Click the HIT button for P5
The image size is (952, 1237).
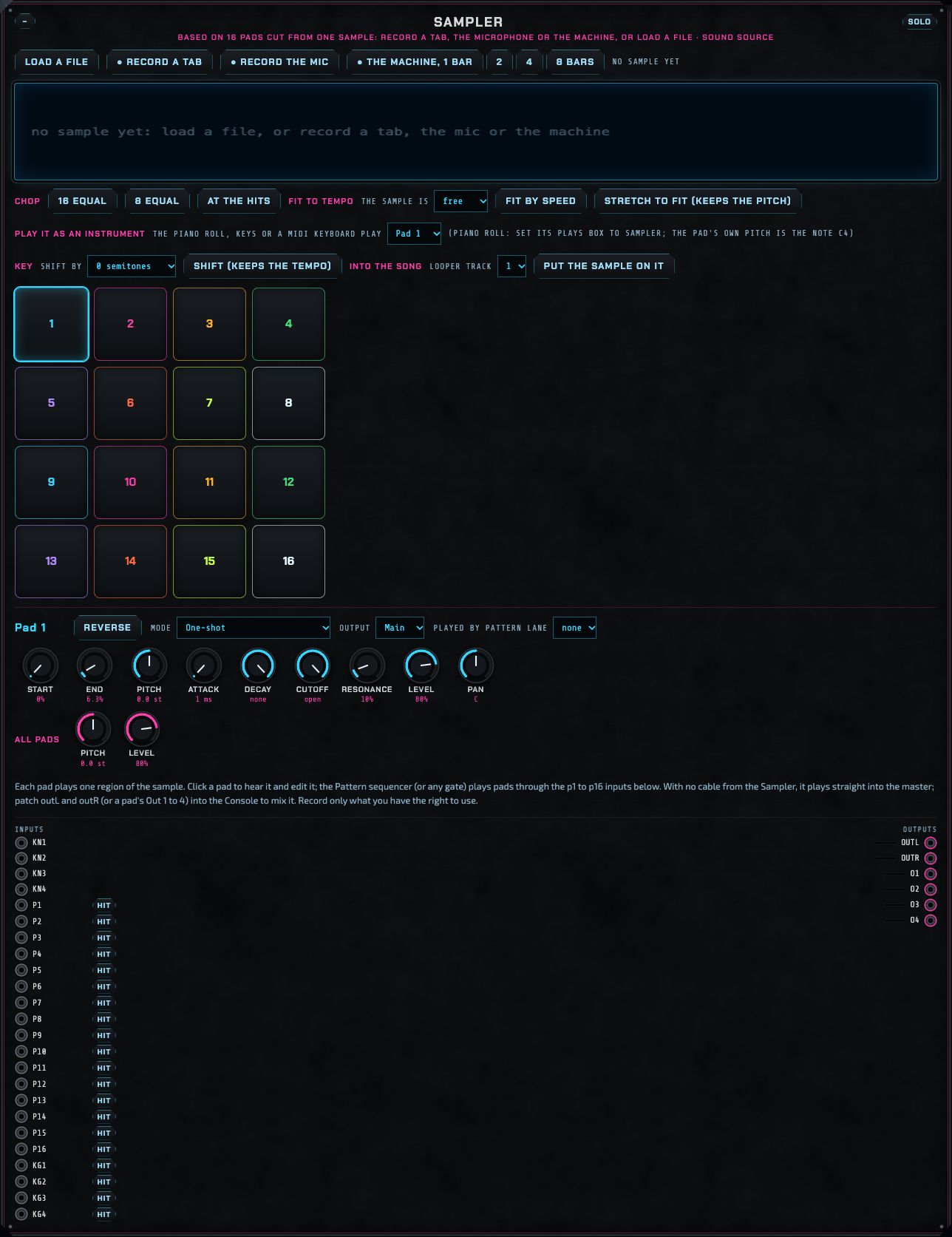point(103,970)
